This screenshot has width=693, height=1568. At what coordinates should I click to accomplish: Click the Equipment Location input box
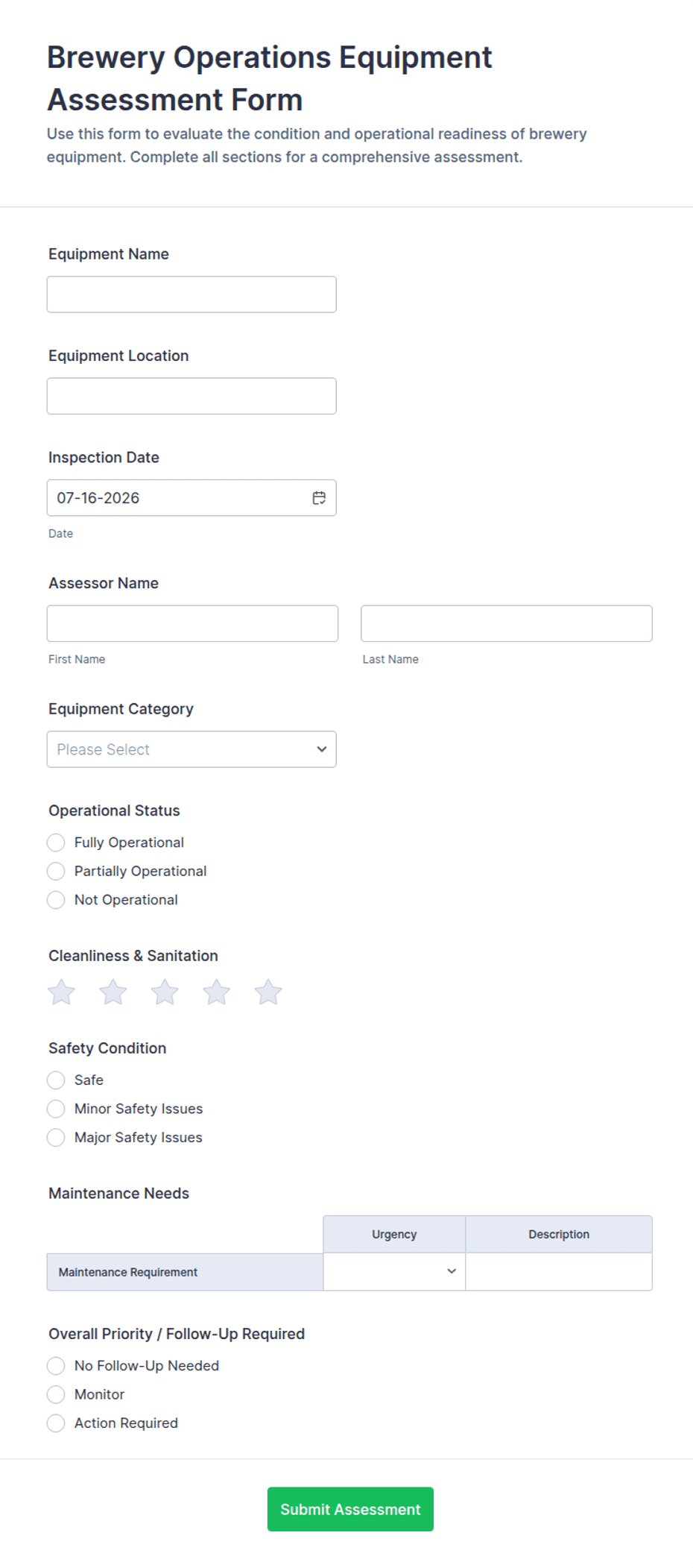click(x=192, y=396)
